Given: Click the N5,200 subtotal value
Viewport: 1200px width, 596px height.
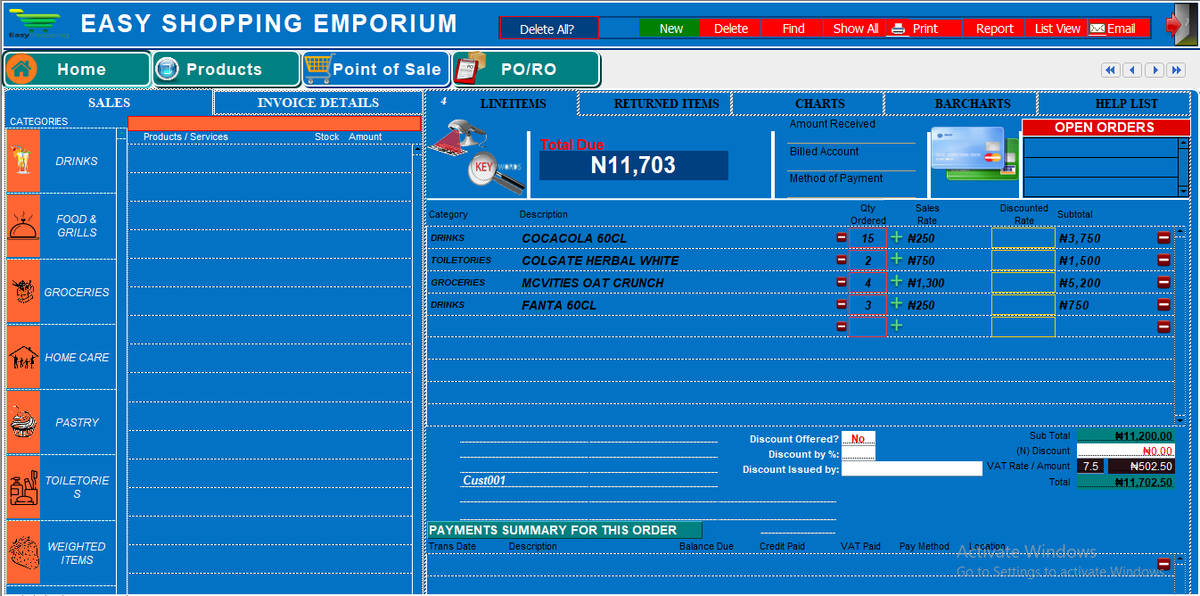Looking at the screenshot, I should pyautogui.click(x=1080, y=283).
